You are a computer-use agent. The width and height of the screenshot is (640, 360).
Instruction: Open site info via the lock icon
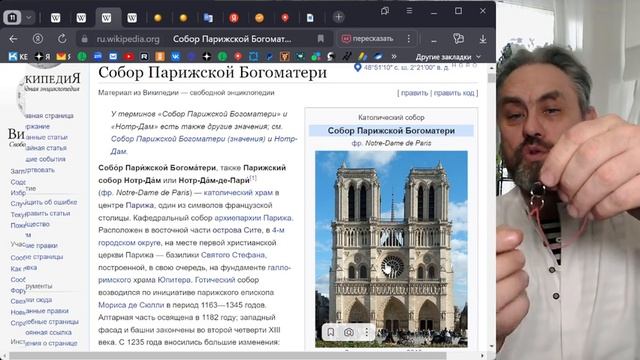click(84, 39)
